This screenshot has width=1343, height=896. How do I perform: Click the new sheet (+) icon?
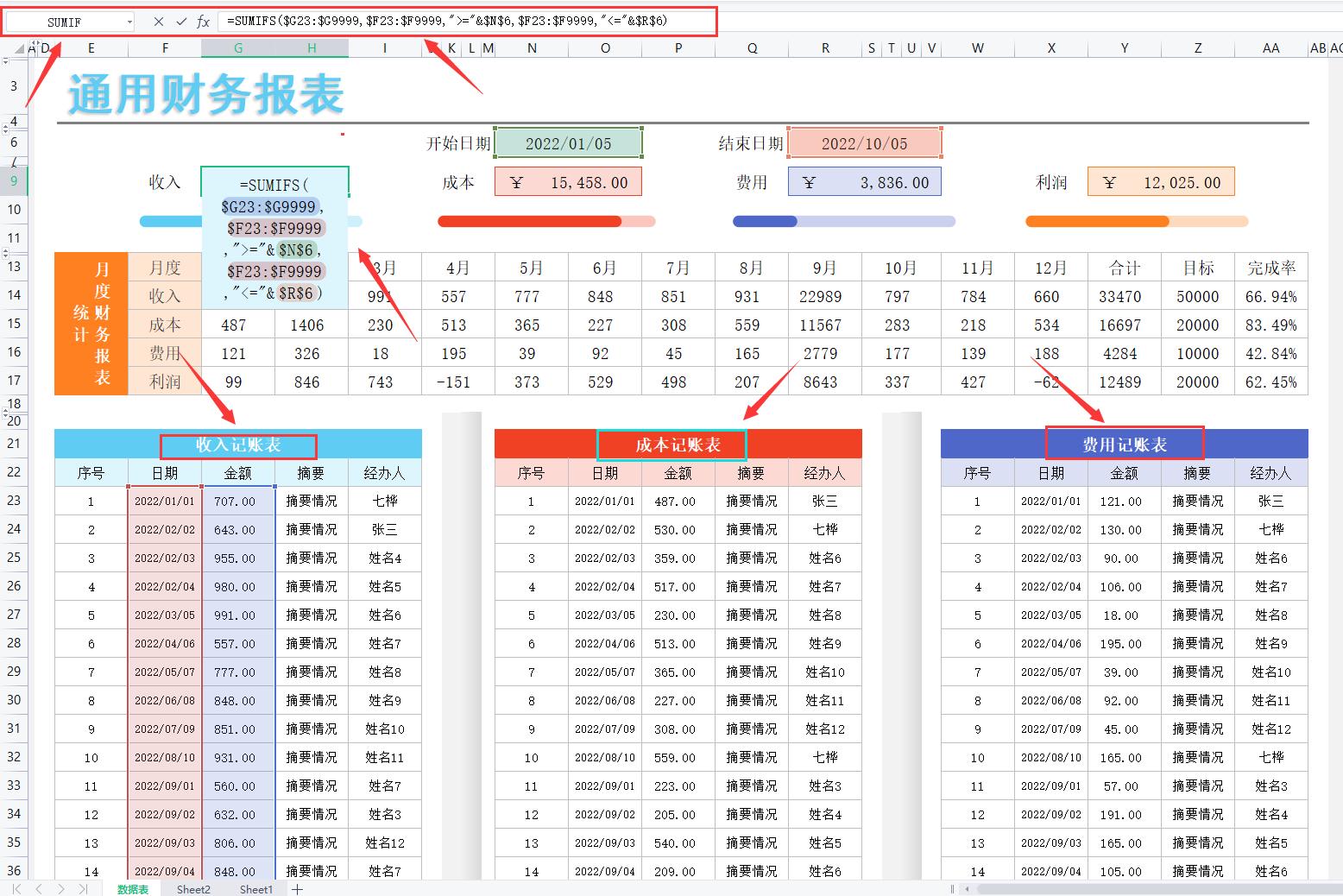[x=297, y=889]
